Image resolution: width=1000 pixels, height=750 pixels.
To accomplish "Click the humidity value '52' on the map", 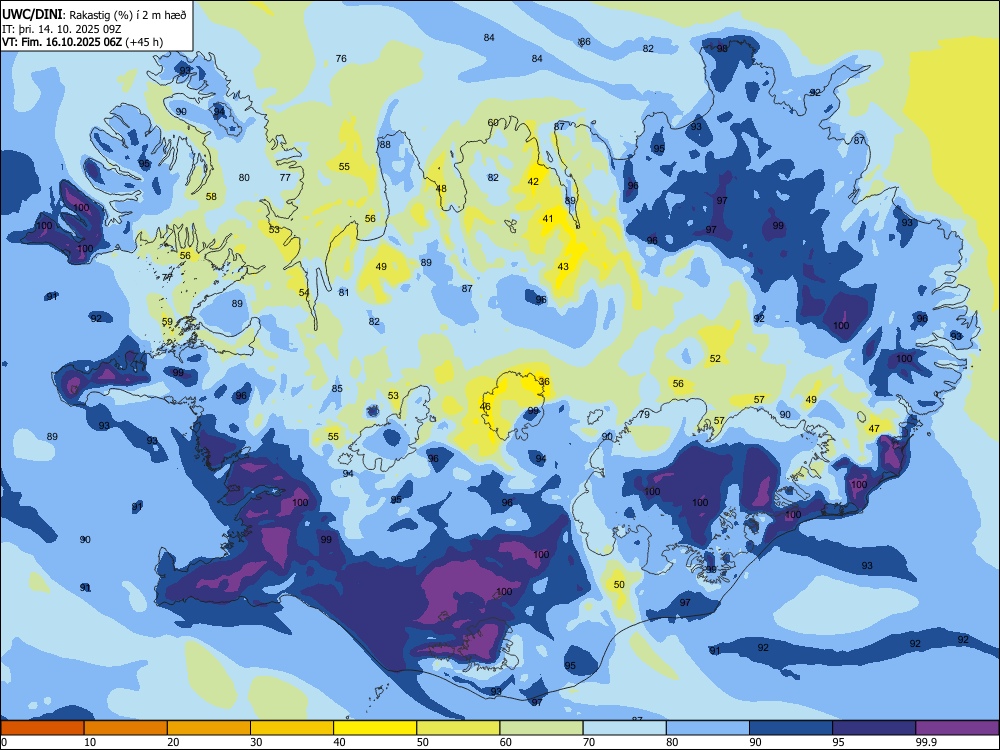I will click(x=716, y=359).
